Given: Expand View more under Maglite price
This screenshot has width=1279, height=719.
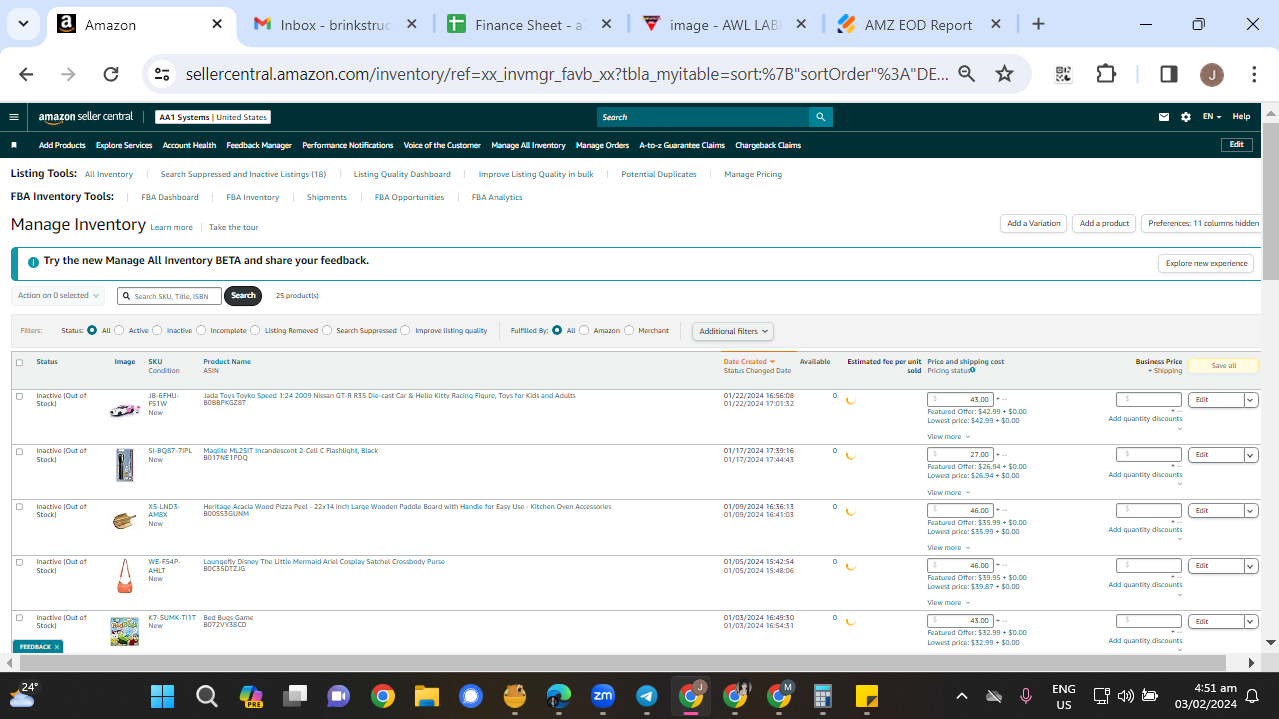Looking at the screenshot, I should [x=948, y=492].
